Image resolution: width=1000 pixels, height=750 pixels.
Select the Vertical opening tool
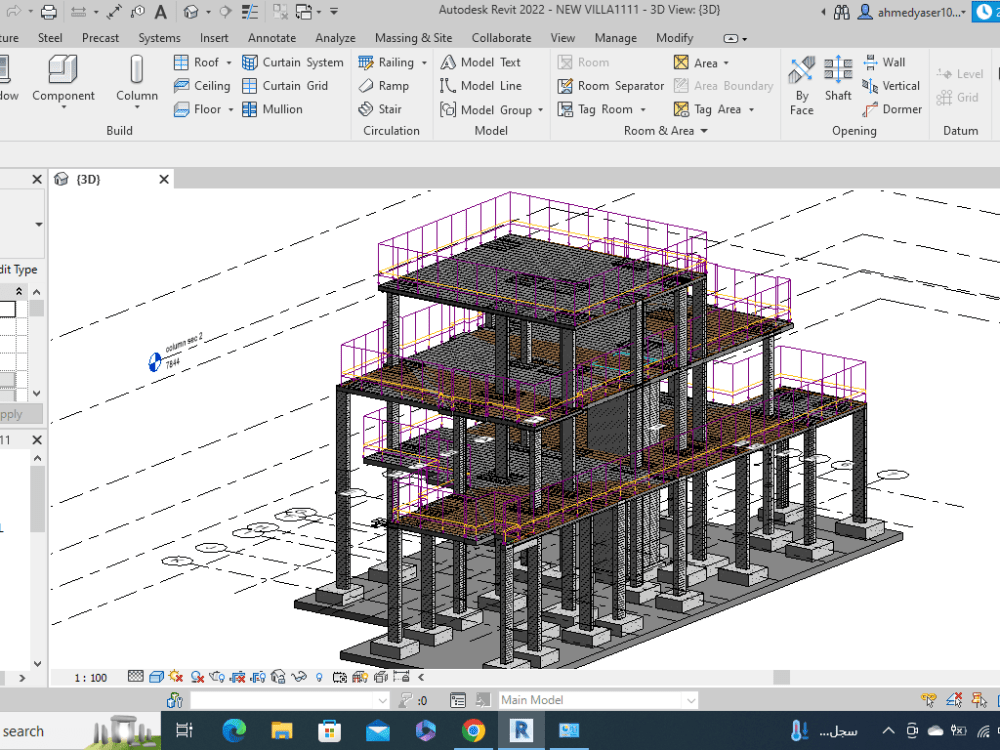coord(890,85)
